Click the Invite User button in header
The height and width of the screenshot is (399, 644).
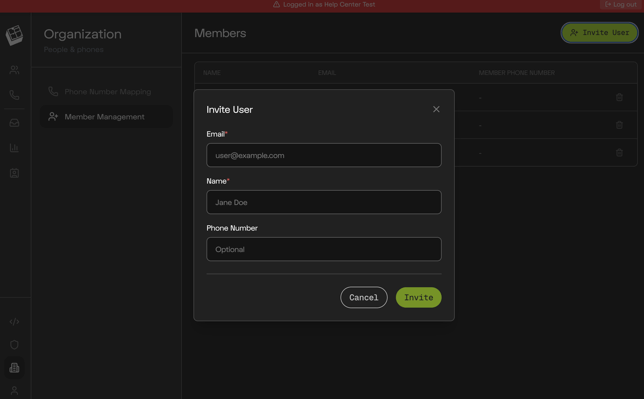pyautogui.click(x=600, y=32)
